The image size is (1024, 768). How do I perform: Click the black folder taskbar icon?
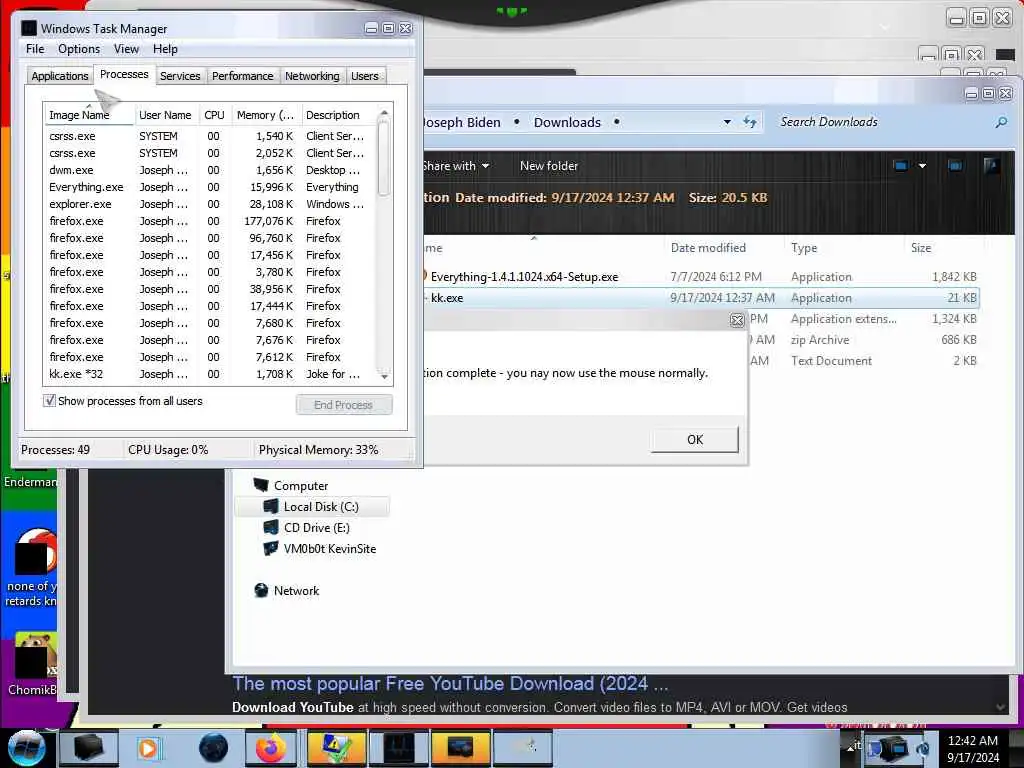88,748
